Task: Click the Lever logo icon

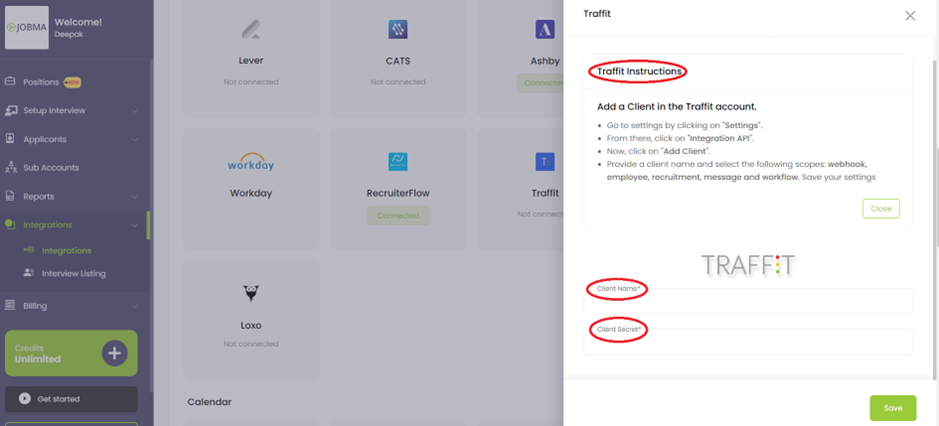Action: (251, 29)
